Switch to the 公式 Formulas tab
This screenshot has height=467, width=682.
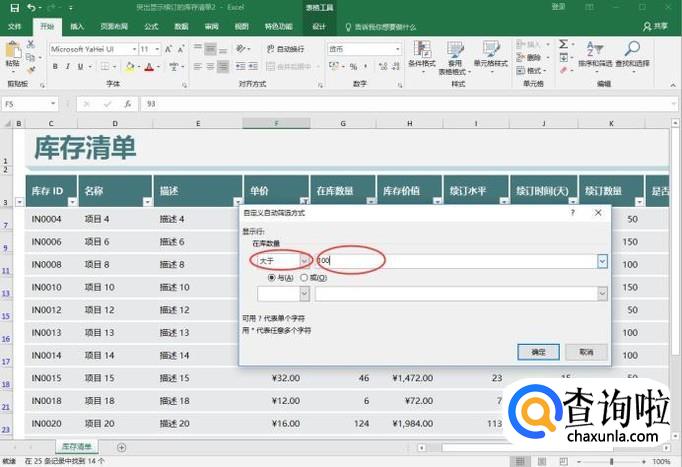click(x=151, y=27)
